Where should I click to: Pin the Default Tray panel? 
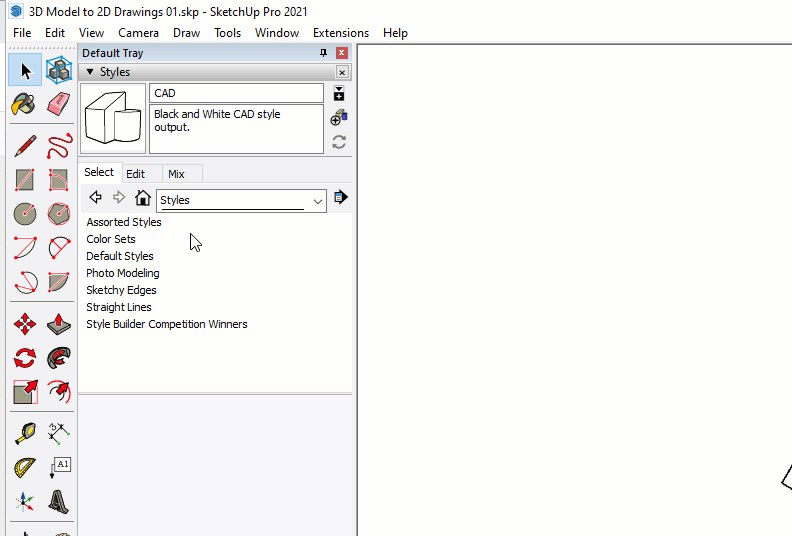coord(323,53)
